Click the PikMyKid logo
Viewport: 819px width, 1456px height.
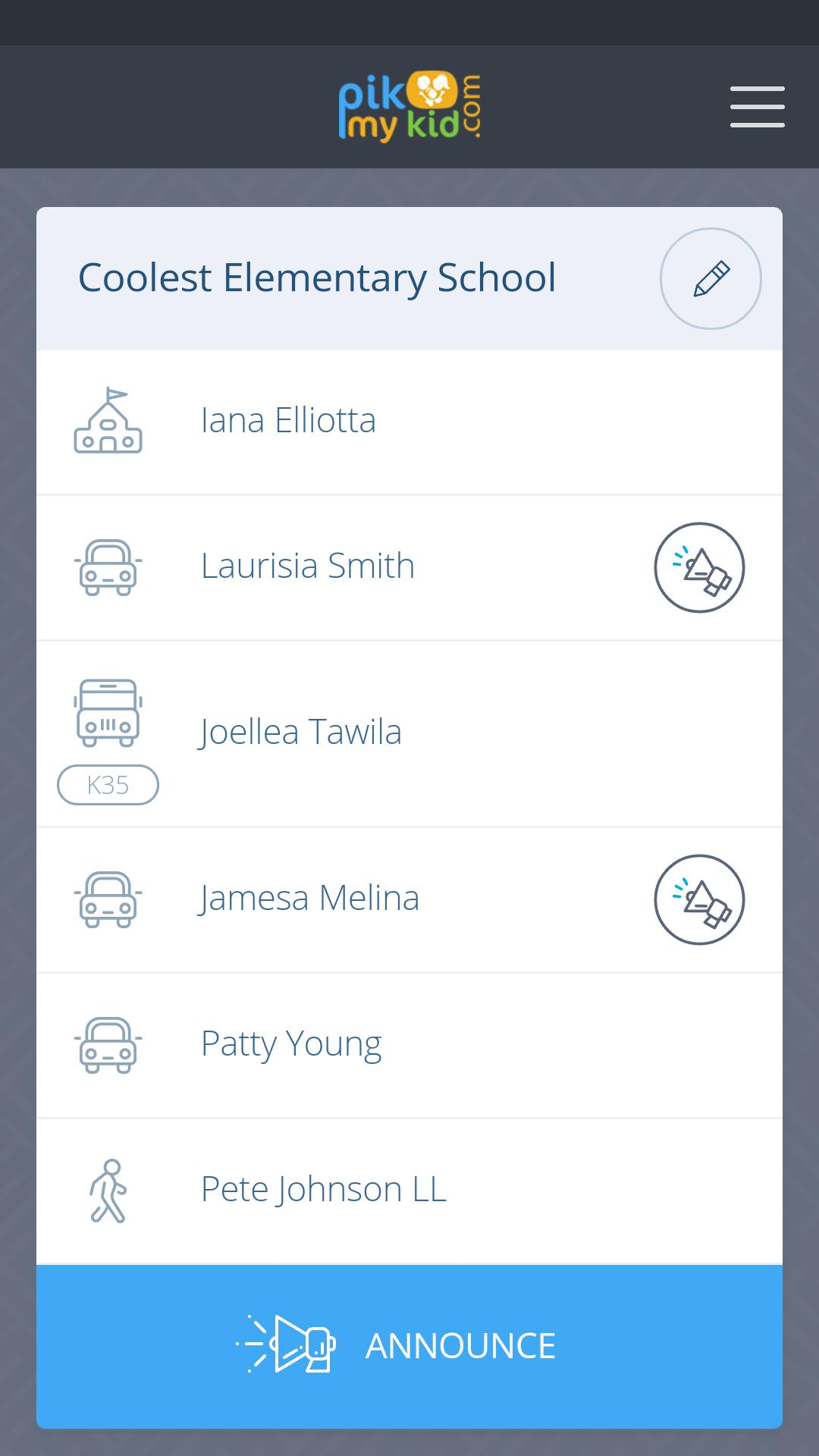[409, 107]
